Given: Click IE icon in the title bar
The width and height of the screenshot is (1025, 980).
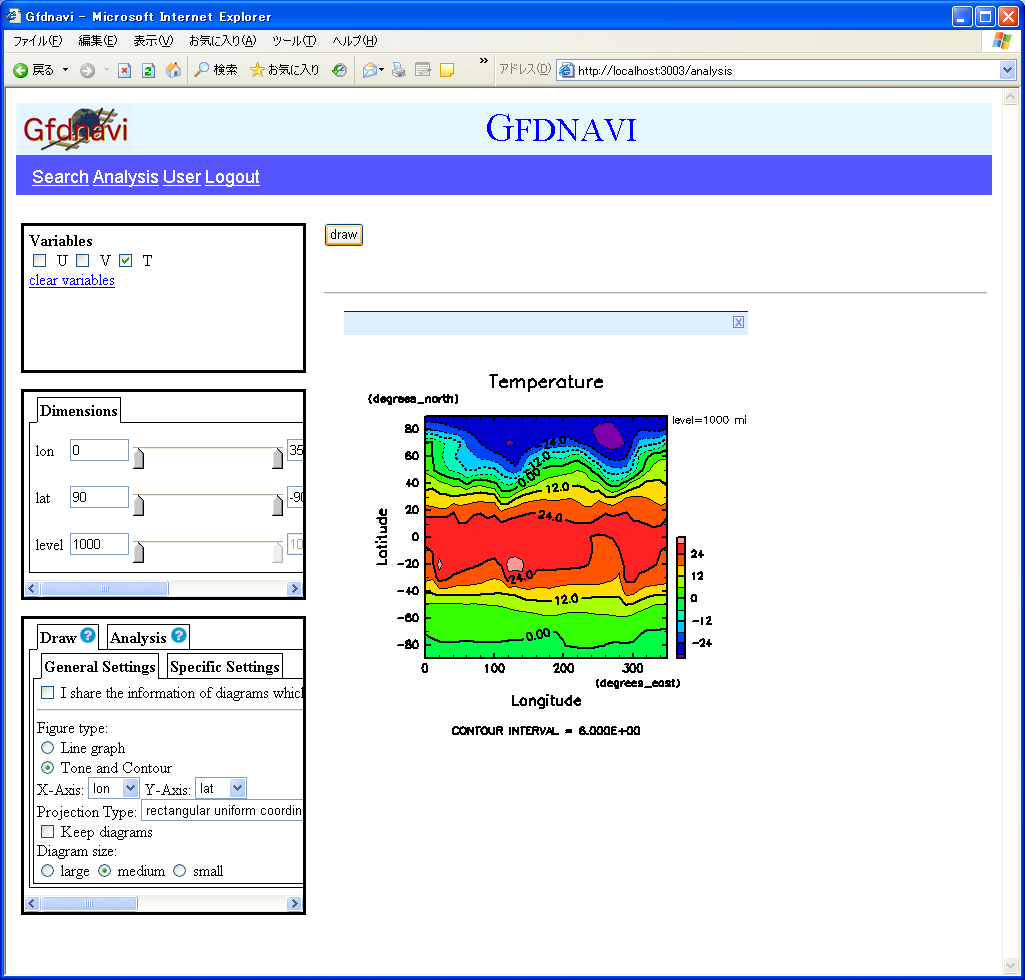Looking at the screenshot, I should tap(14, 15).
